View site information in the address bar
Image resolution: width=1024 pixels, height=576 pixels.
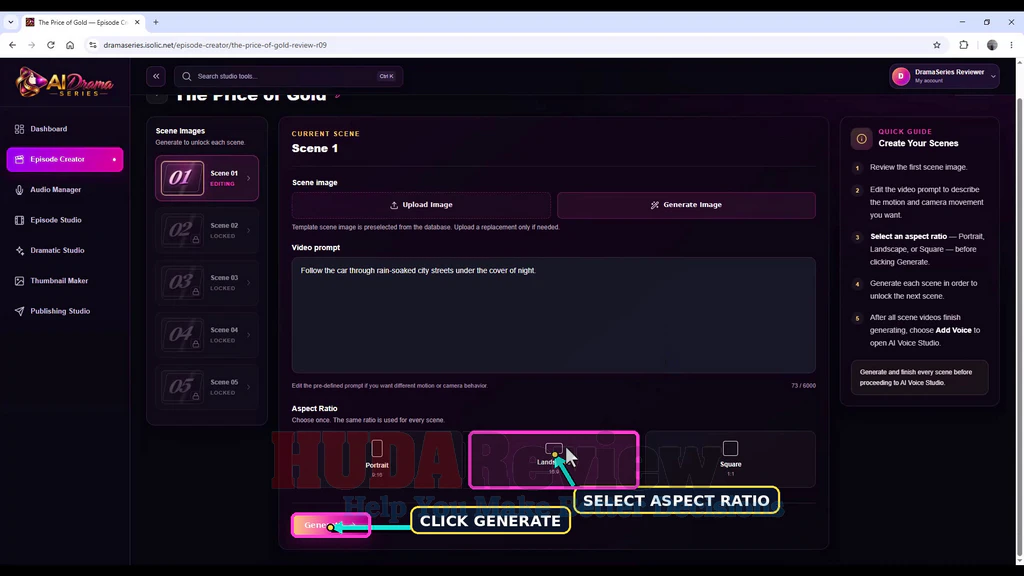tap(93, 45)
